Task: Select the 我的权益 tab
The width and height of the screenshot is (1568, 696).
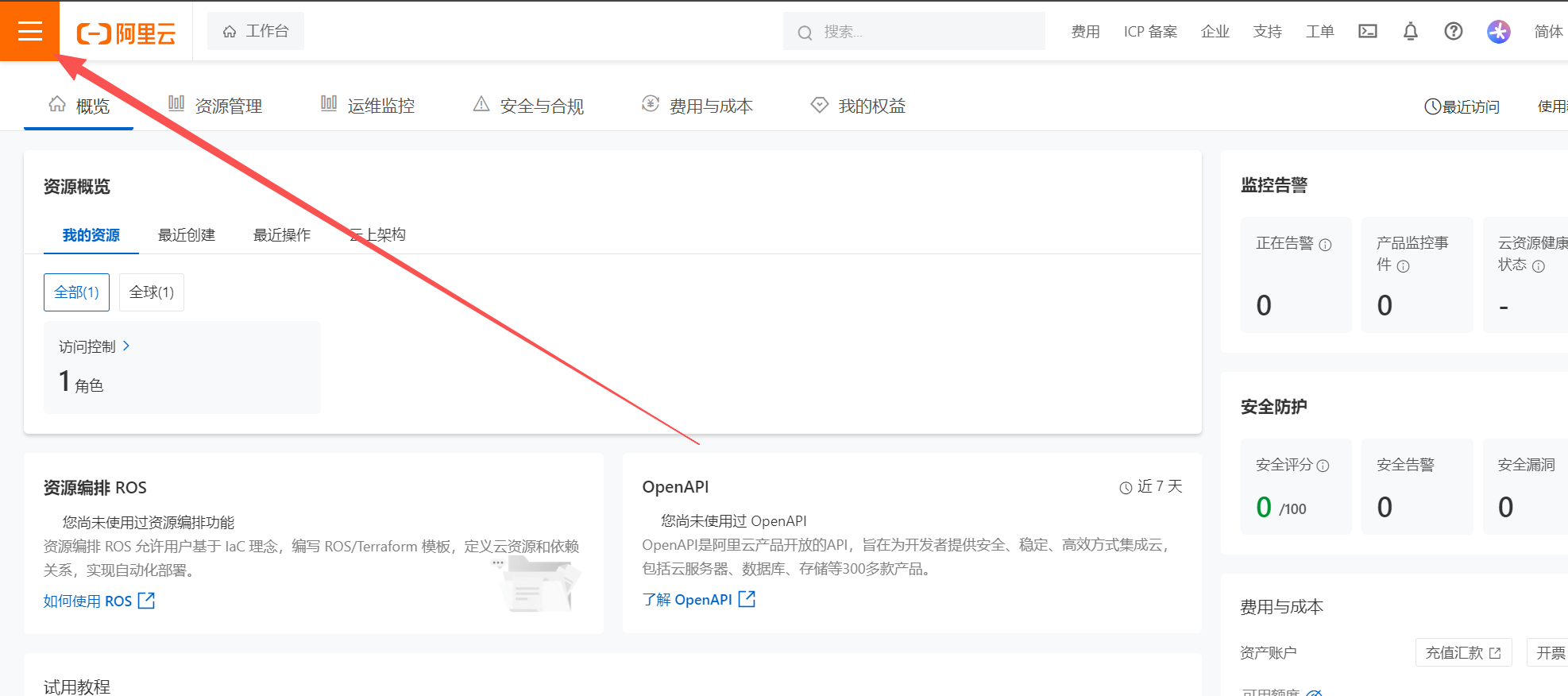Action: click(x=858, y=106)
